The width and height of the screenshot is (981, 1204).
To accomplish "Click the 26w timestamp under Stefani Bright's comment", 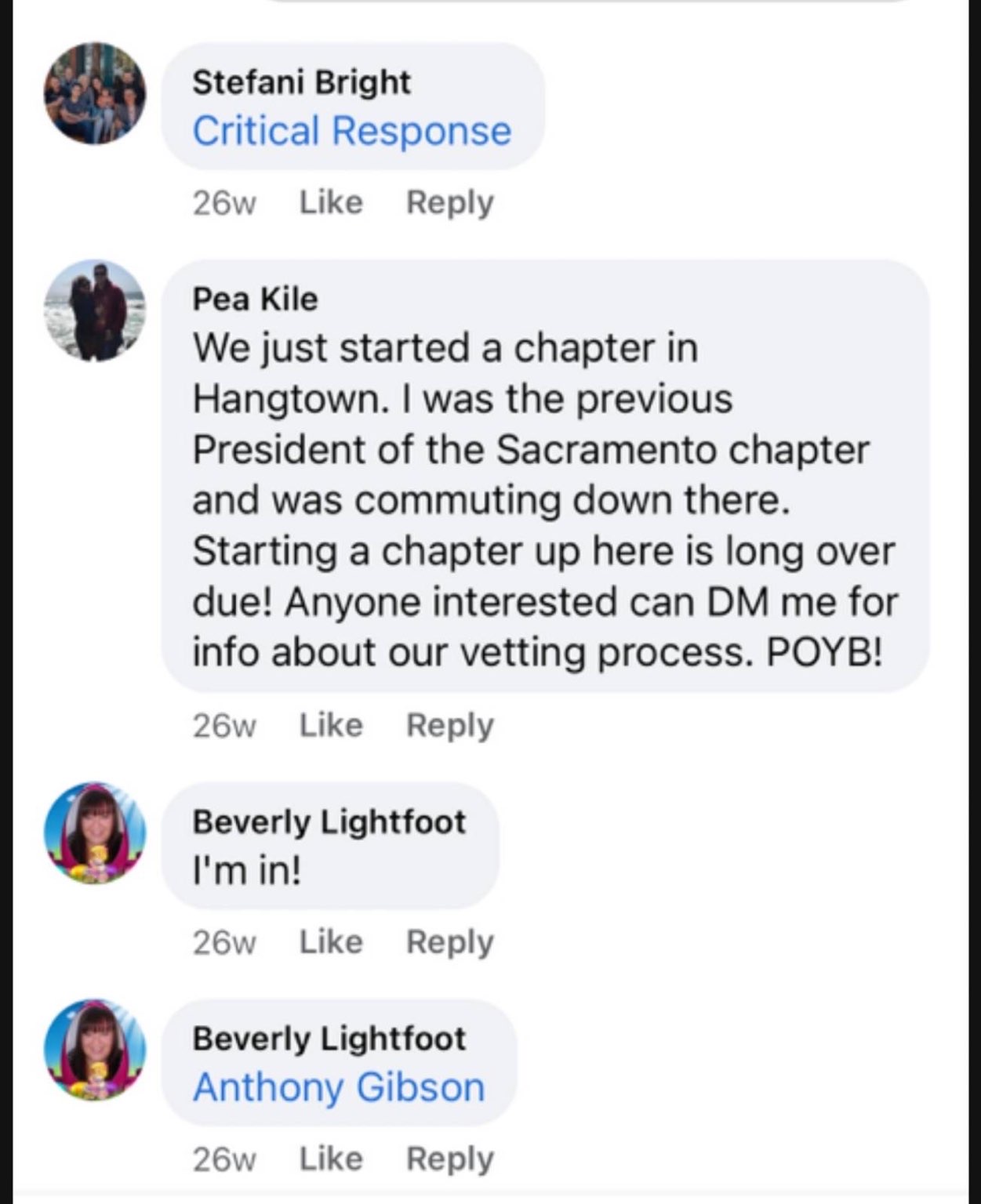I will [x=224, y=203].
